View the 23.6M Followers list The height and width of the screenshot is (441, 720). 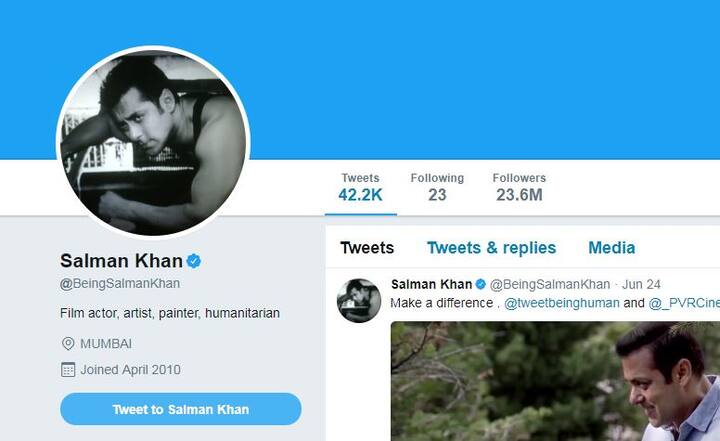(x=519, y=188)
